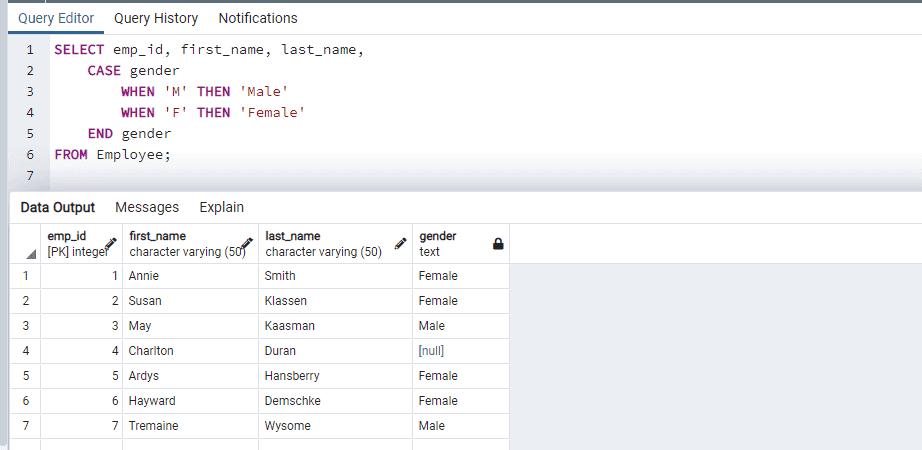
Task: Select row 4 via its row number
Action: click(25, 351)
